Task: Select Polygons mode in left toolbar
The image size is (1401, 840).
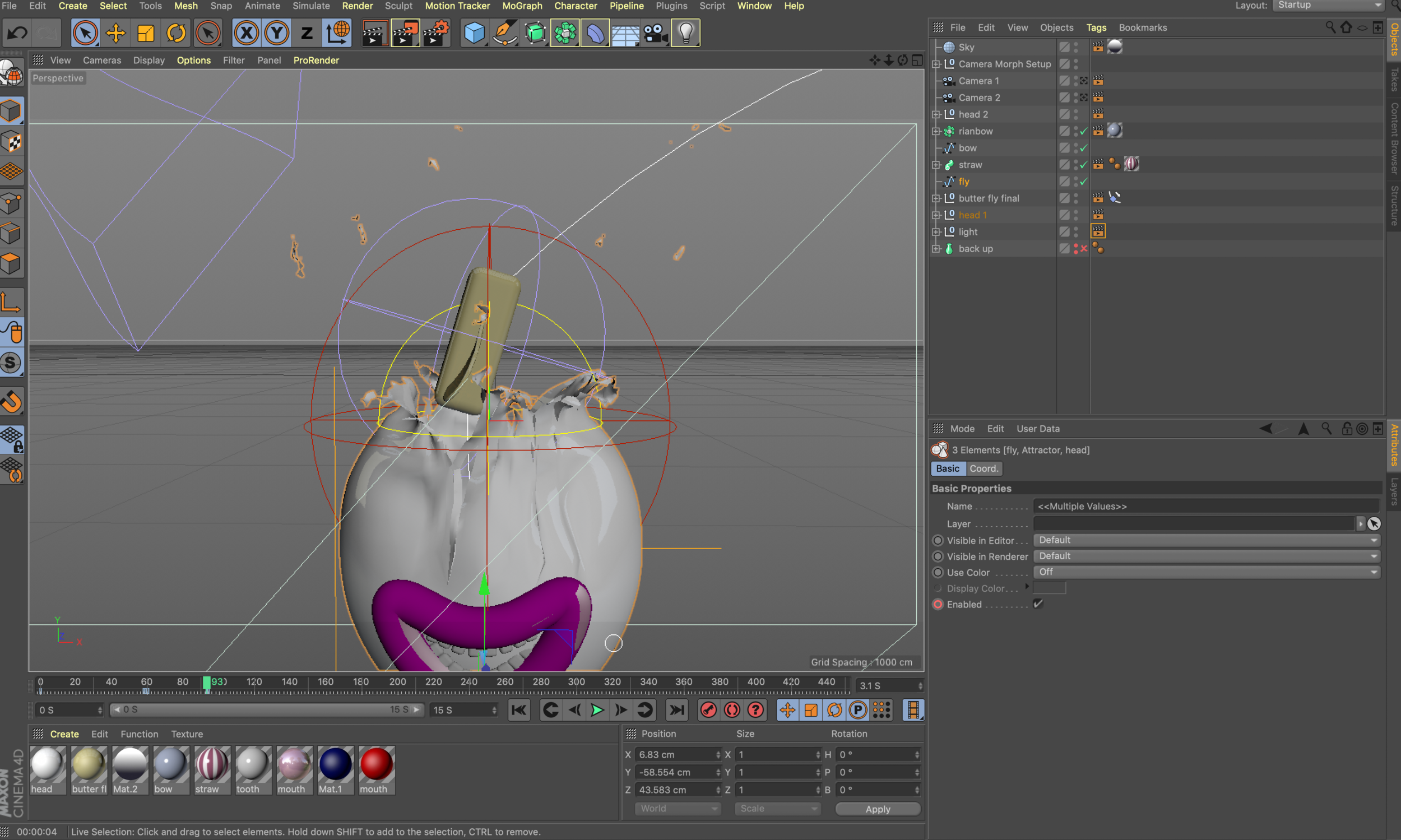Action: (12, 264)
